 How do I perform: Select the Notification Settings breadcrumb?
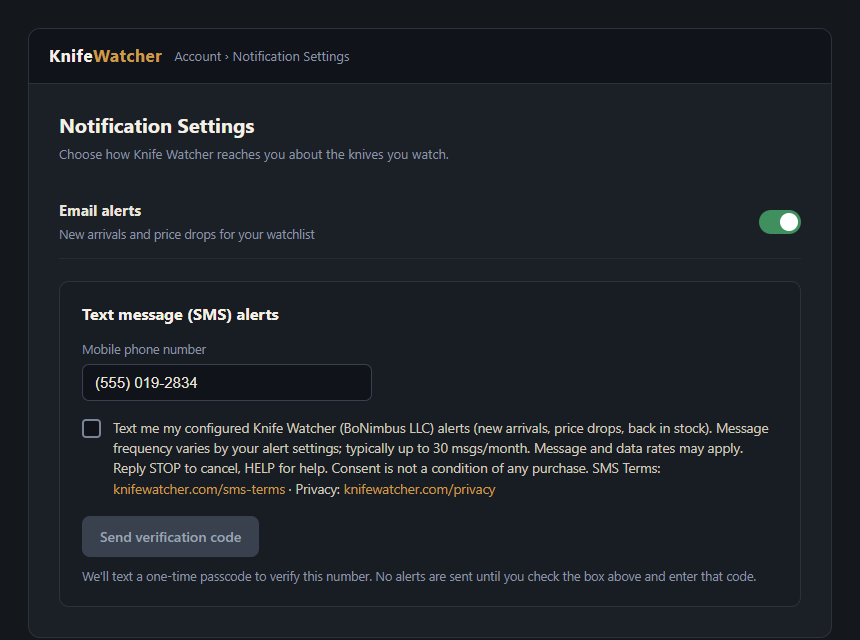[291, 56]
